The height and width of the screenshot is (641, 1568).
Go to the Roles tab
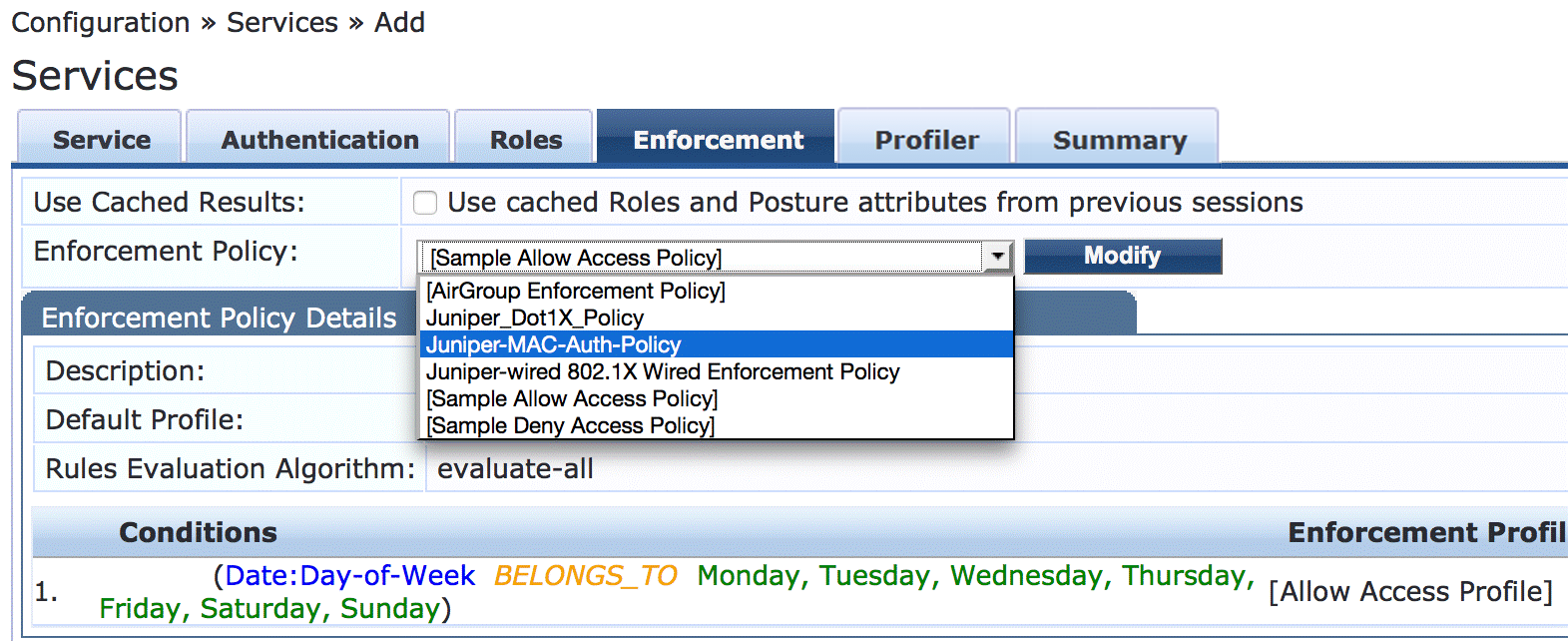(525, 140)
